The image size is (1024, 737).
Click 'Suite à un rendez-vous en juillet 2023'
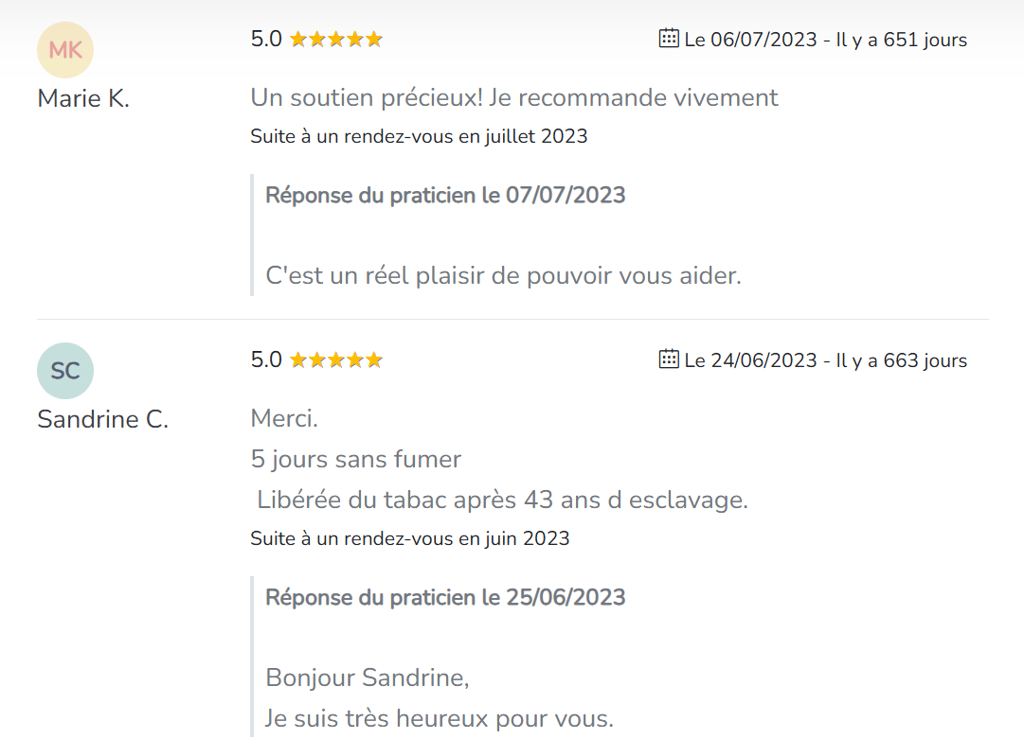point(419,137)
